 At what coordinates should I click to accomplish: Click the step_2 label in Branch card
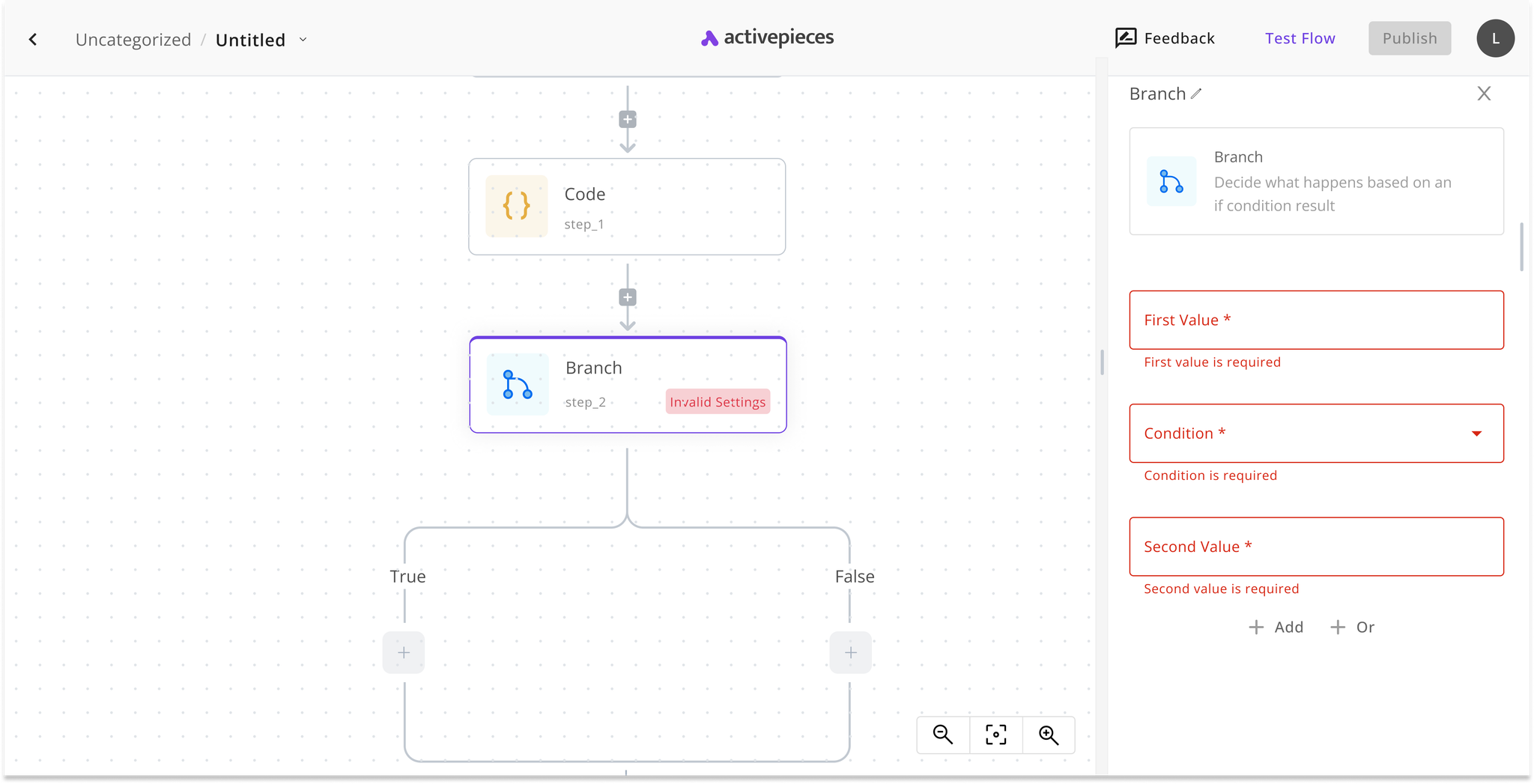[585, 403]
